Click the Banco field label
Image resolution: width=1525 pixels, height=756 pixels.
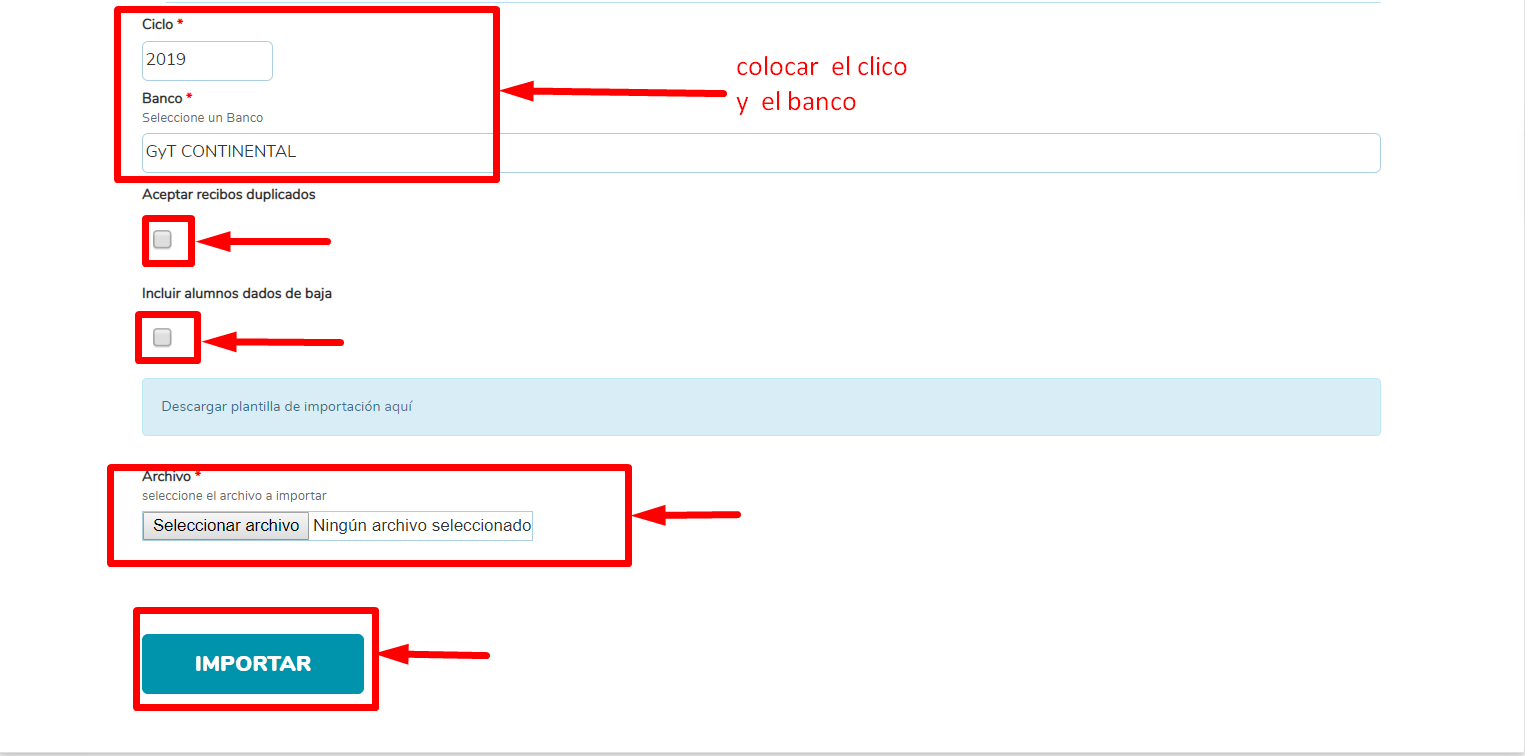pos(162,98)
